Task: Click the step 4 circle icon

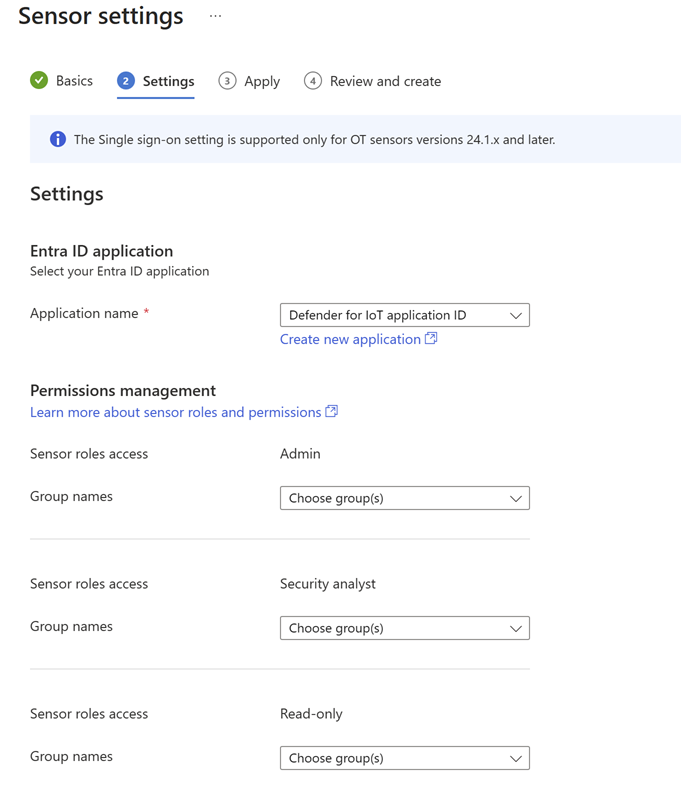Action: [313, 81]
